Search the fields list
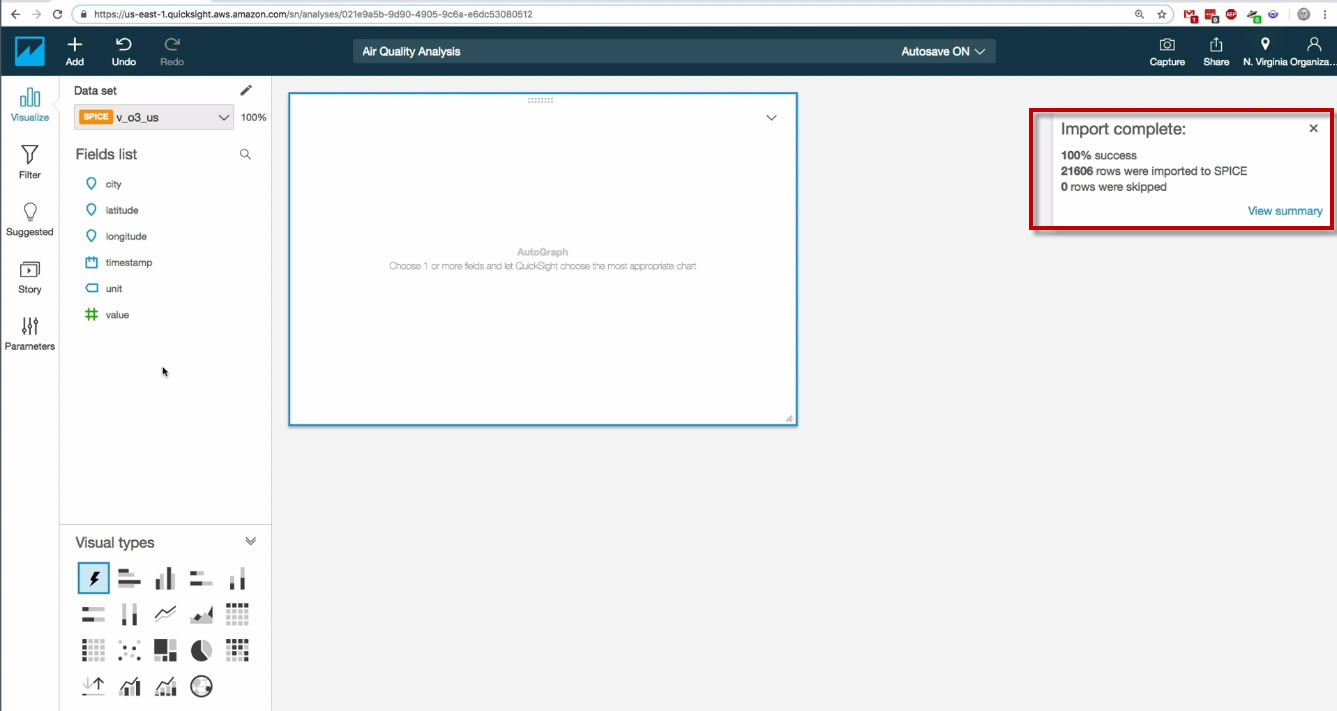Image resolution: width=1337 pixels, height=711 pixels. tap(245, 154)
